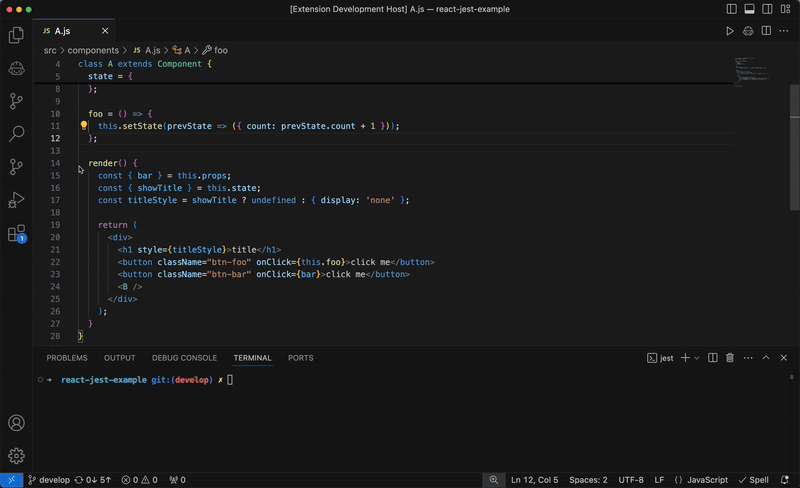
Task: Click LF end of line setting
Action: [x=659, y=480]
